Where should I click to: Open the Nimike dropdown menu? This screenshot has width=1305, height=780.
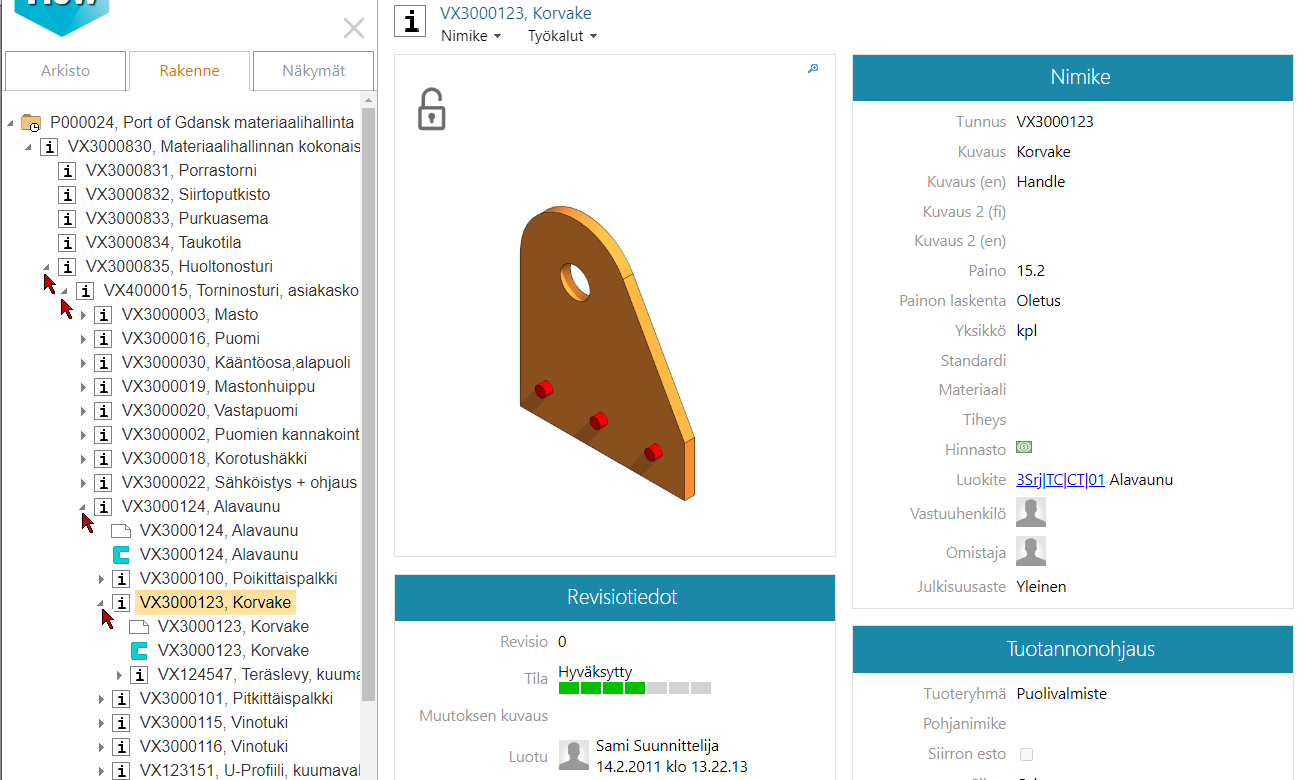(471, 37)
